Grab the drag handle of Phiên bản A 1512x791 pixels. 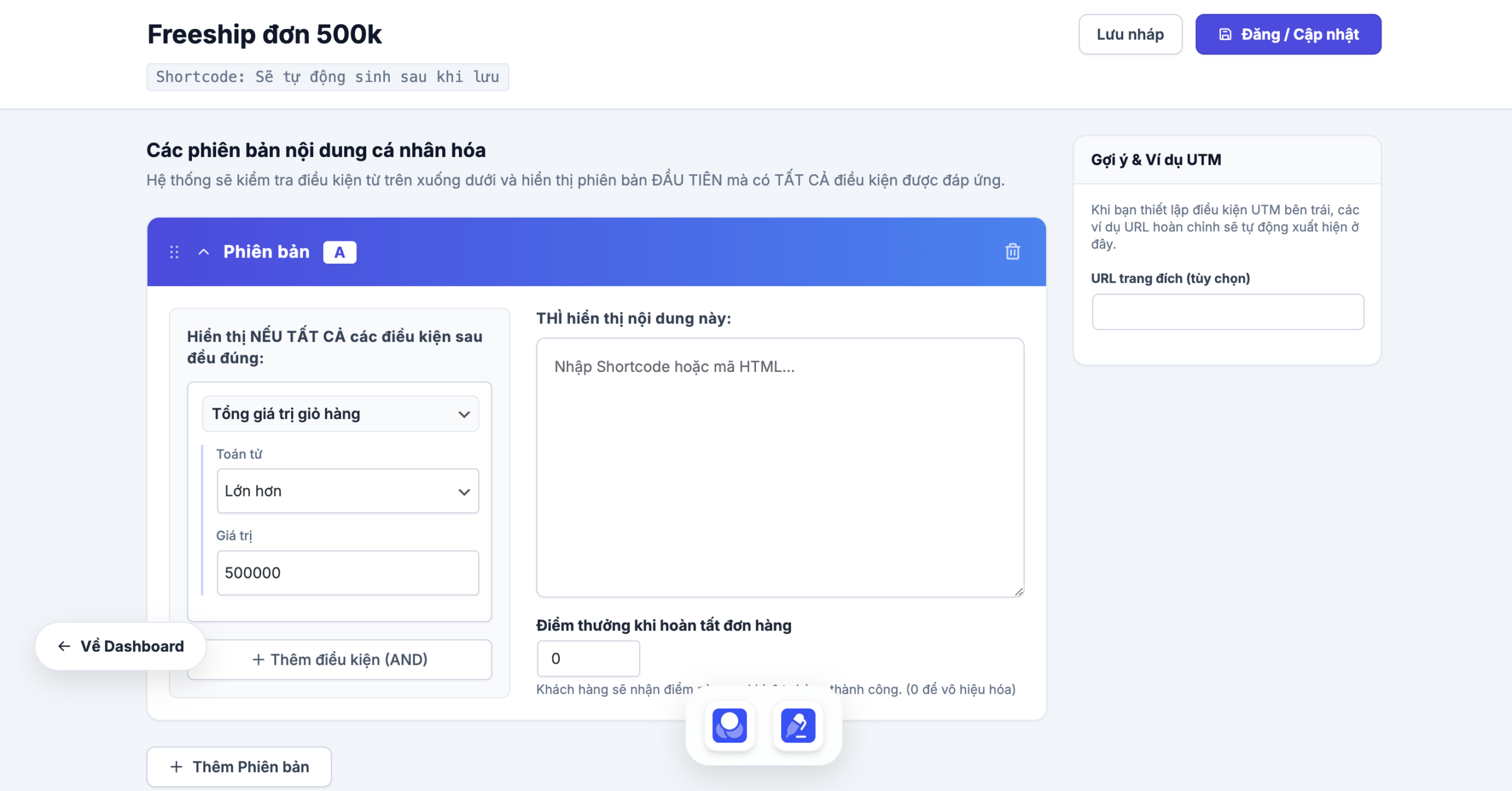pos(174,252)
